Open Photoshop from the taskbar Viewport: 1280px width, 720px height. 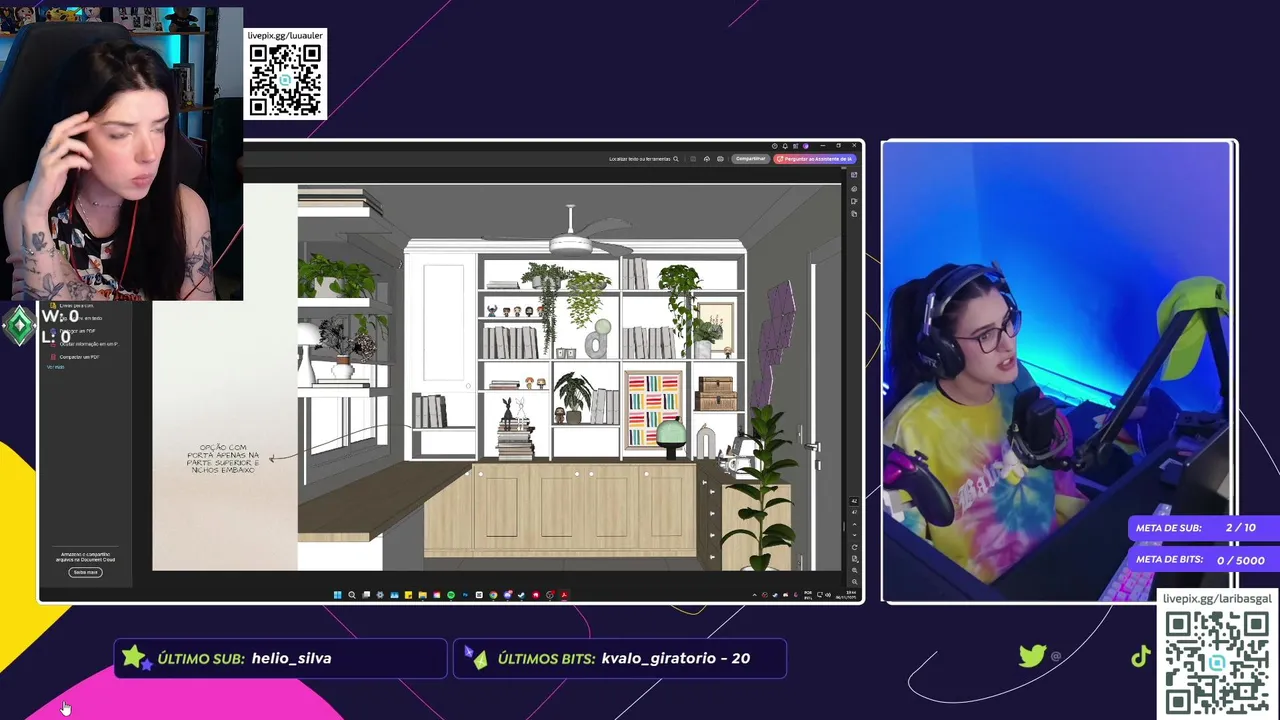(x=464, y=595)
